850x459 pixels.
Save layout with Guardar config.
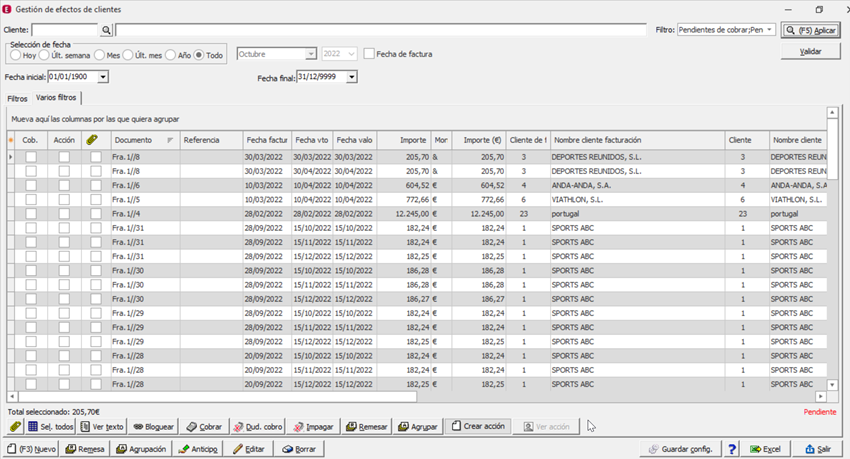tap(681, 449)
